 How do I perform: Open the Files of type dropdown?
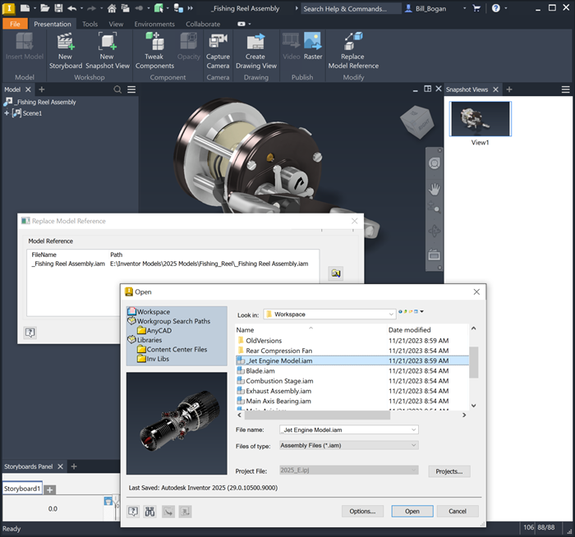coord(349,445)
